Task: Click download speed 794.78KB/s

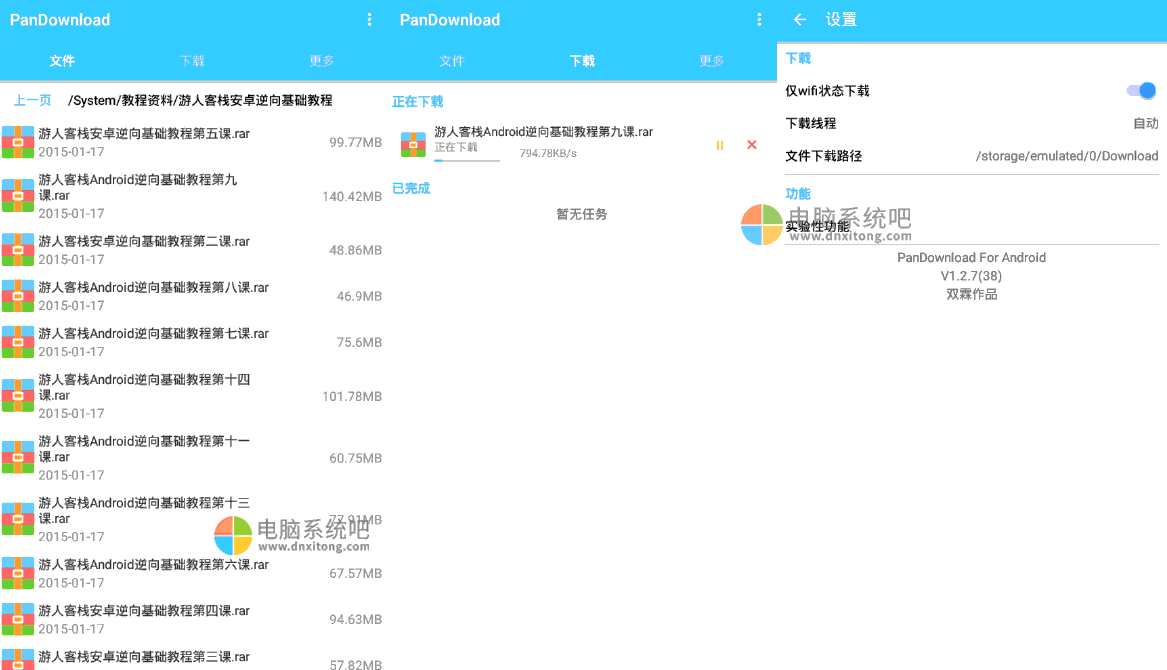Action: point(548,153)
